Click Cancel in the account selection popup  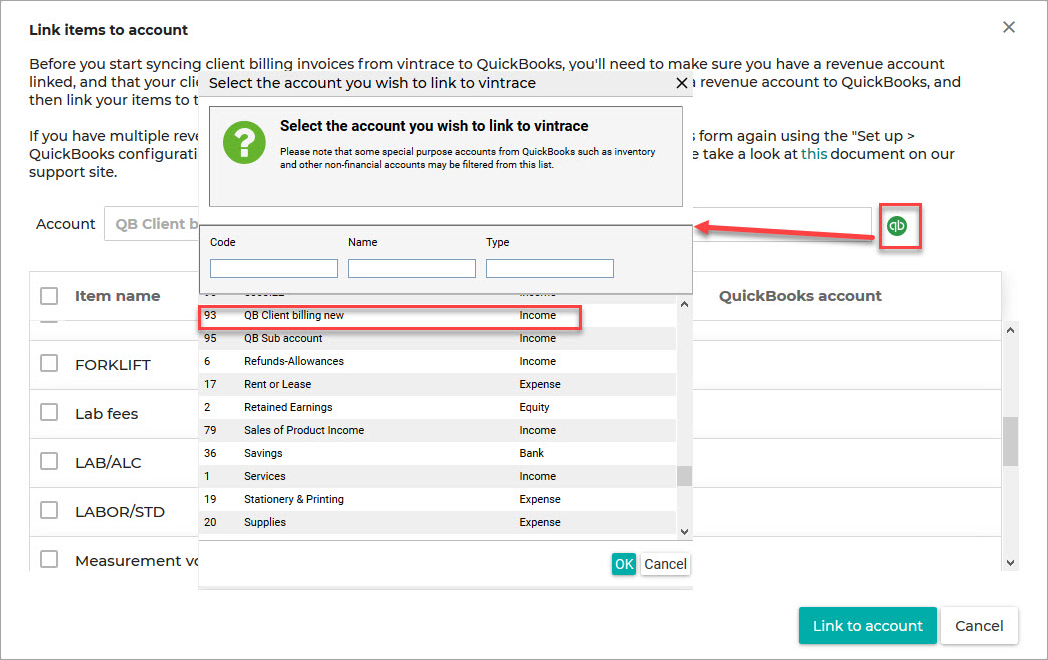[x=665, y=564]
